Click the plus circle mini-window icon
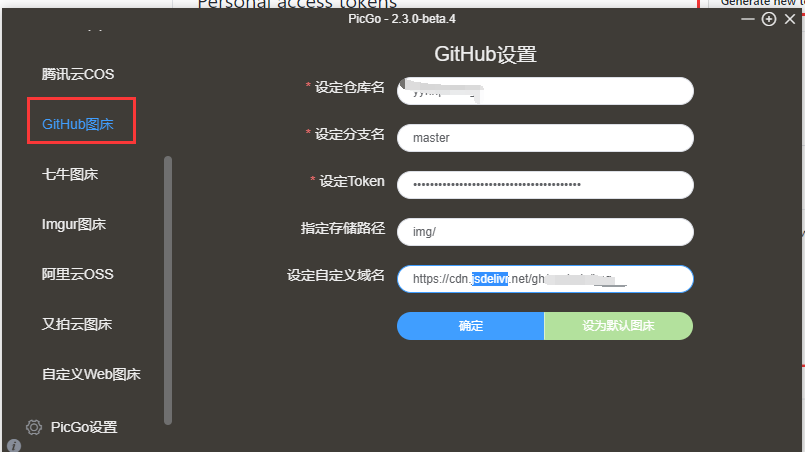Viewport: 805px width, 452px height. (x=769, y=20)
